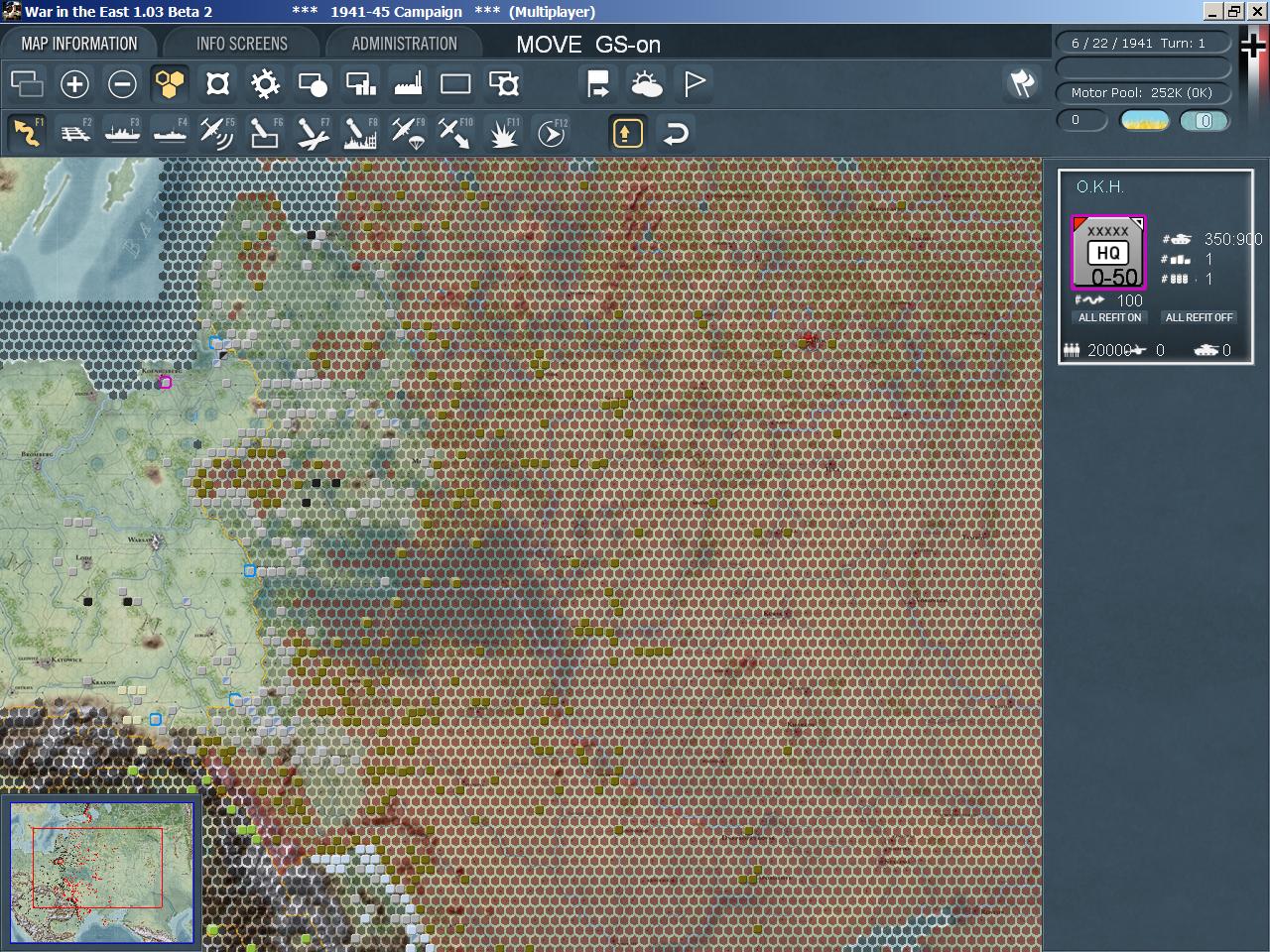This screenshot has width=1270, height=952.
Task: Select the F4 amphibious ship mode
Action: pos(170,133)
